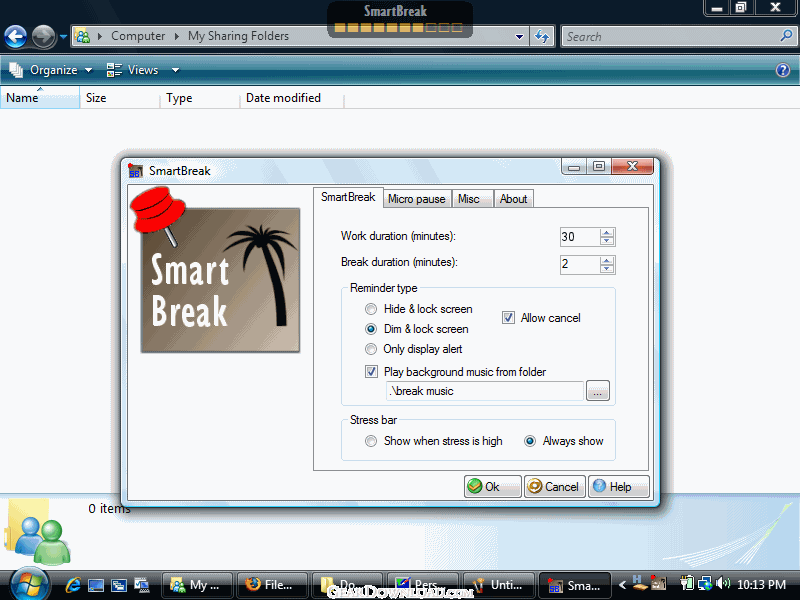Image resolution: width=800 pixels, height=600 pixels.
Task: Decrease Work duration with down arrow
Action: [607, 241]
